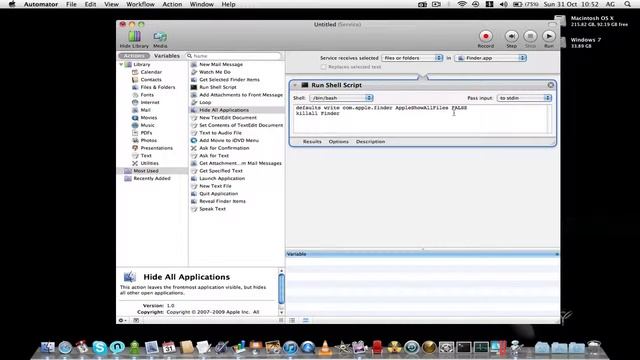Select Run Shell Script in actions list
Screen dimensions: 640x360
(x=218, y=87)
